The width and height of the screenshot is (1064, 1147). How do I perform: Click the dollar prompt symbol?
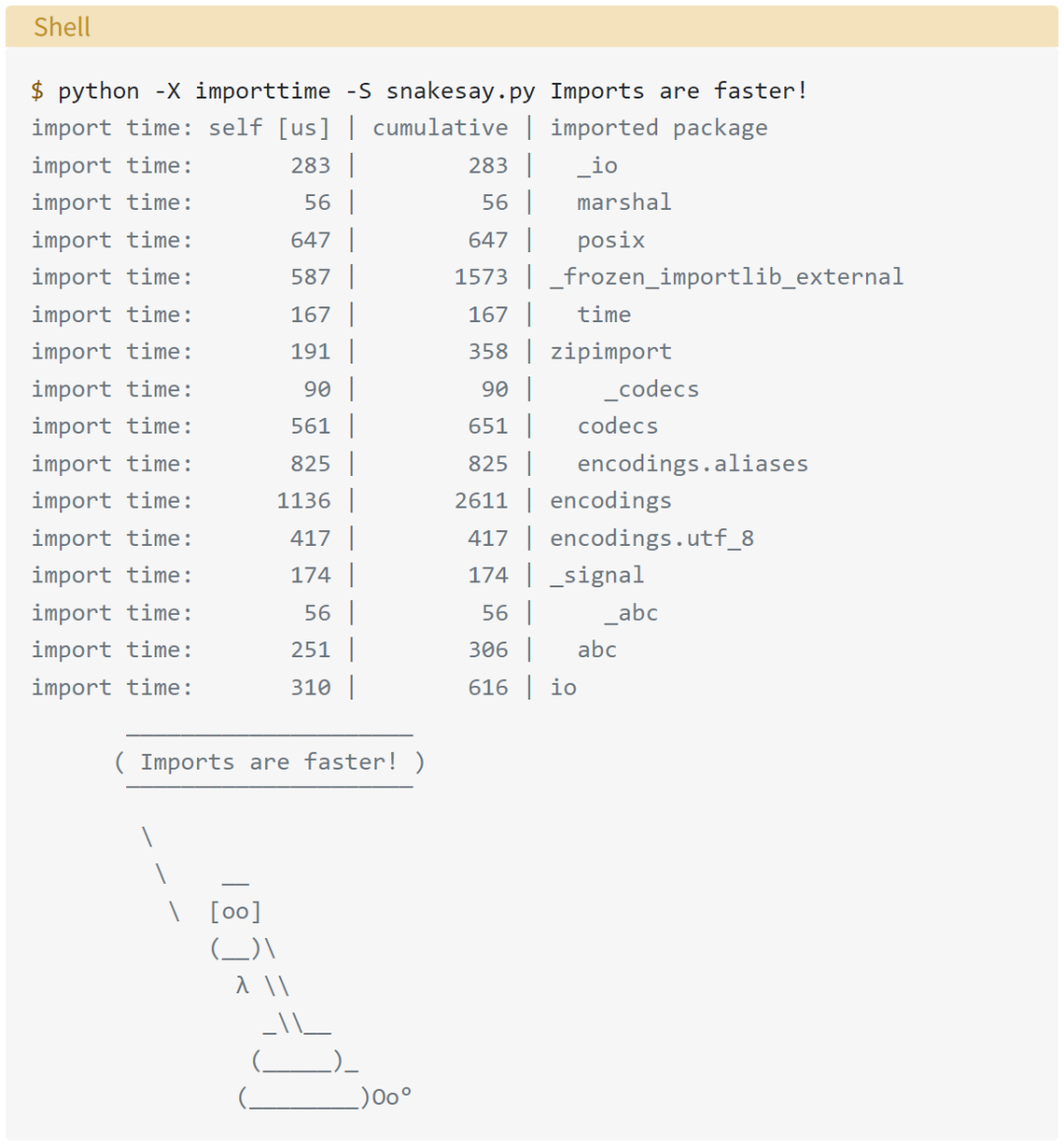click(x=37, y=91)
